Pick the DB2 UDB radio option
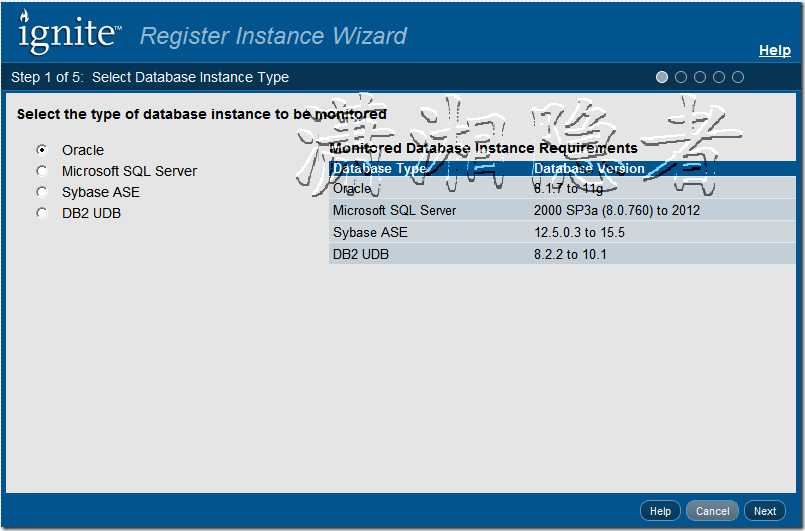 tap(42, 213)
